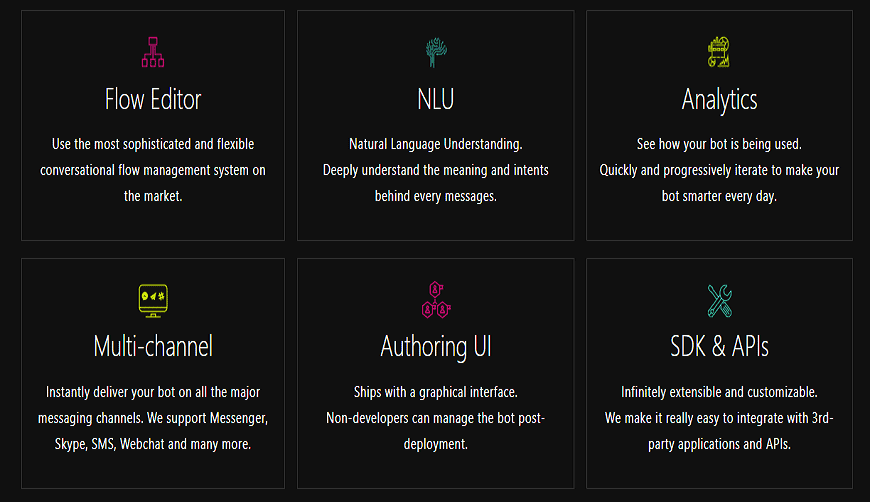
Task: Click the 'Ships with a graphical interface' text
Action: click(x=436, y=392)
